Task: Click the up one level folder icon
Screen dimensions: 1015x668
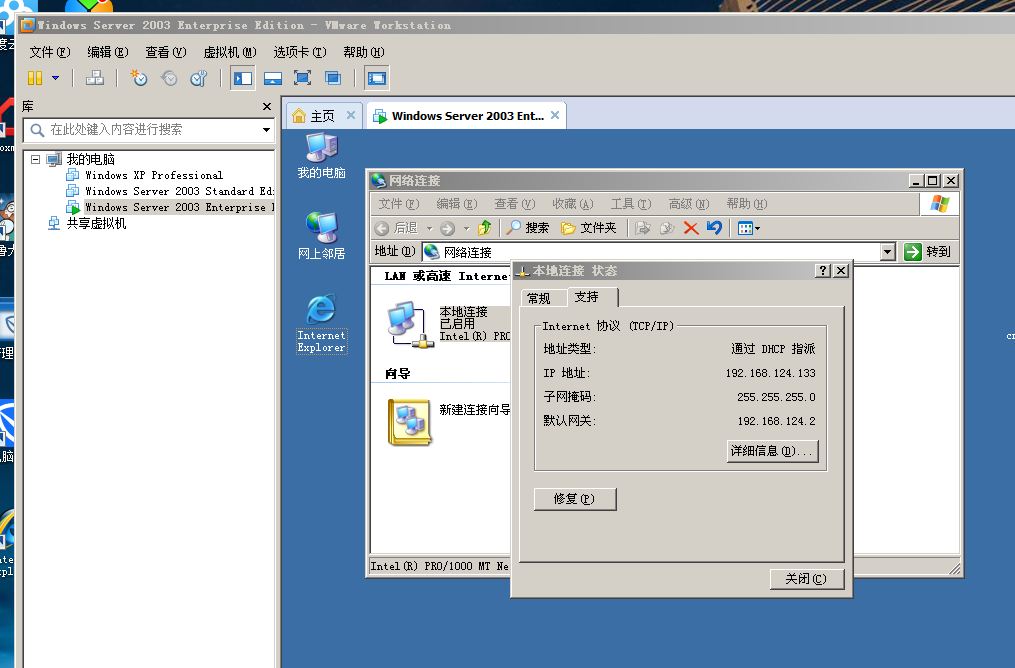Action: [484, 228]
